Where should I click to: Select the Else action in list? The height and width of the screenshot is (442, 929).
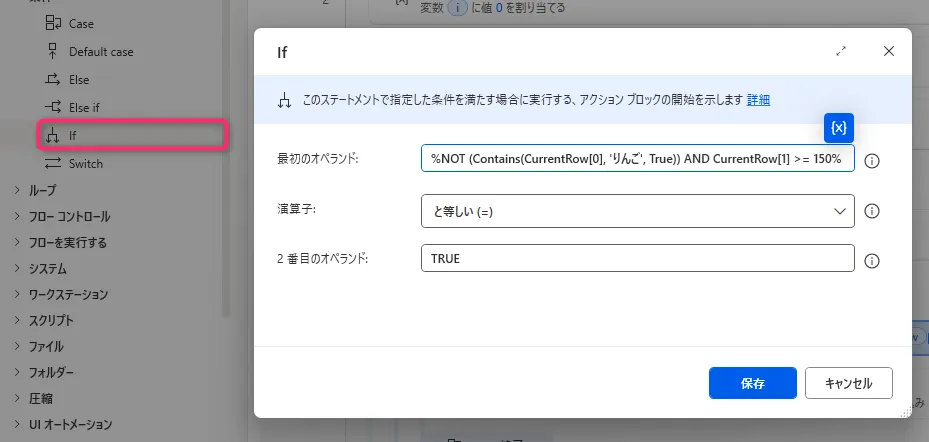(79, 79)
